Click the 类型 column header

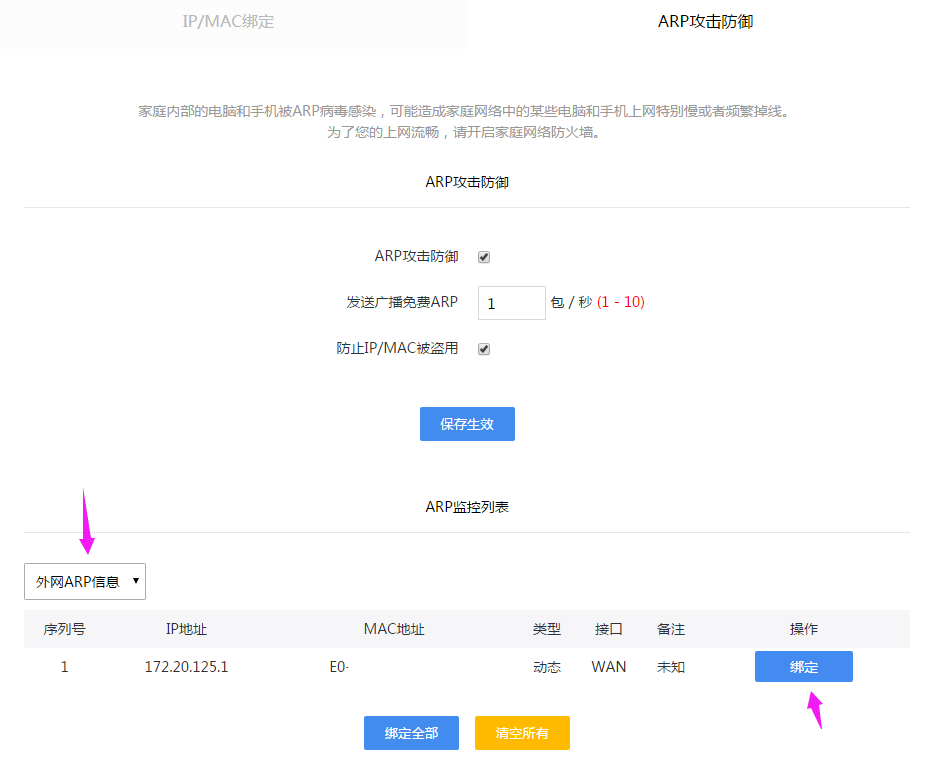(x=547, y=629)
